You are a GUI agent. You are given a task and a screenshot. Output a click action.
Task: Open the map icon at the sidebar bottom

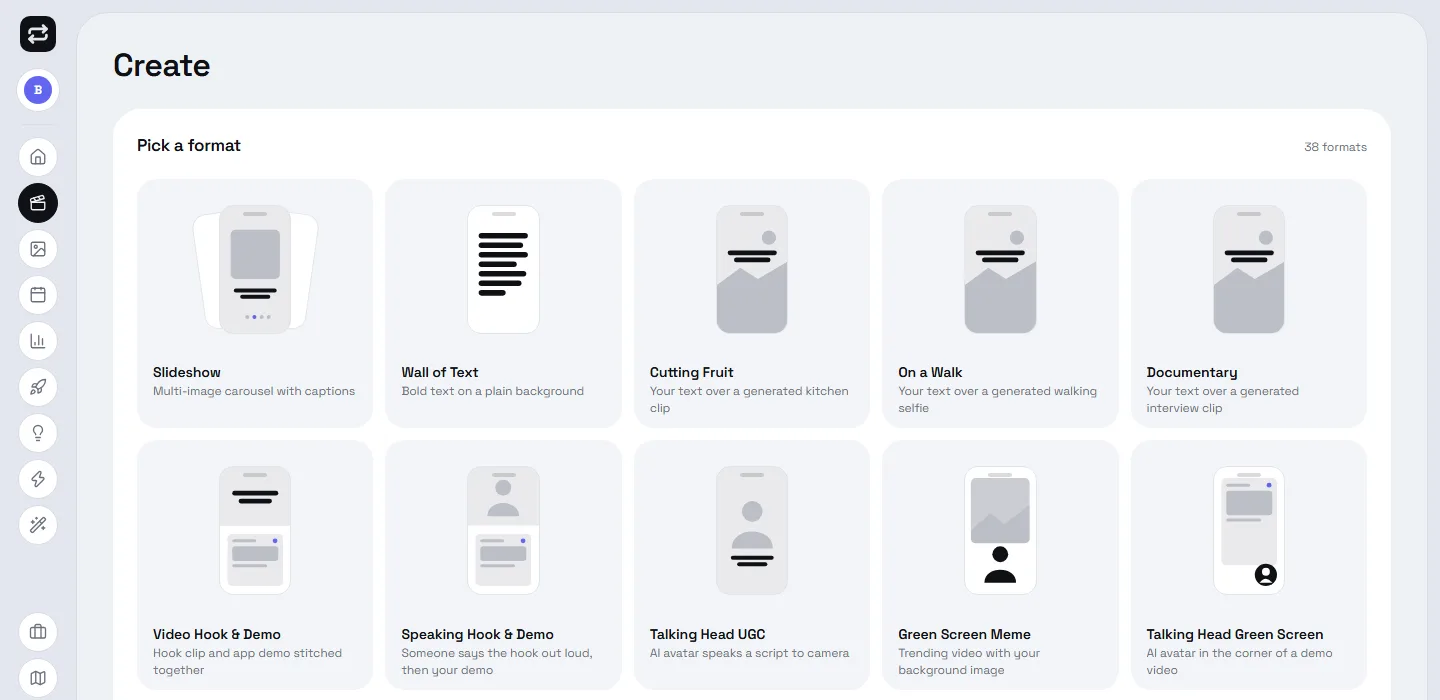[x=38, y=678]
